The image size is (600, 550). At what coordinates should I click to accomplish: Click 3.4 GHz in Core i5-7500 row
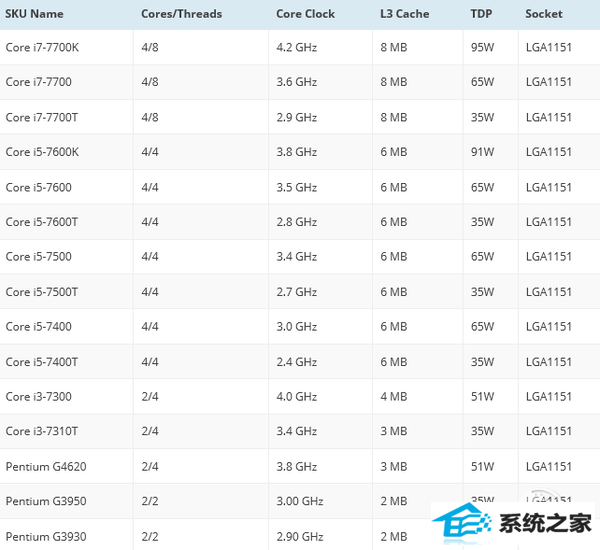[297, 256]
